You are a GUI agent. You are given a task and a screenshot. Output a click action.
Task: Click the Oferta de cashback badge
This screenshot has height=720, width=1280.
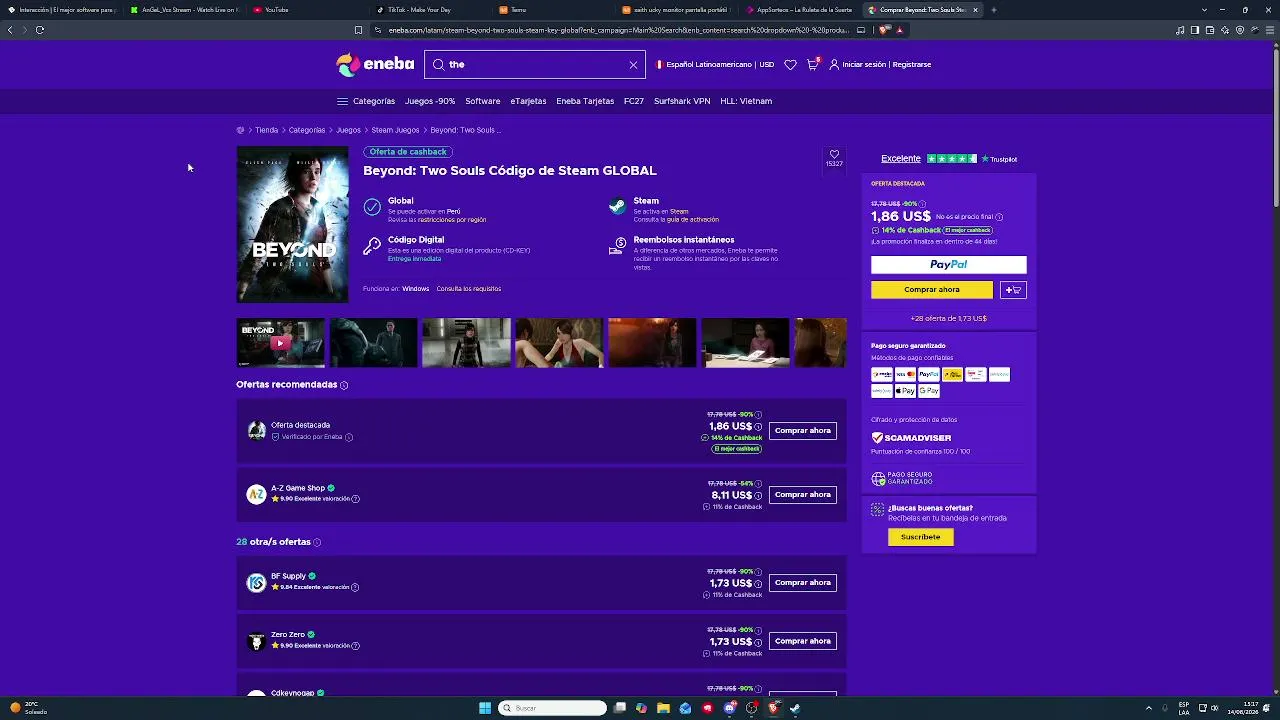(x=408, y=152)
